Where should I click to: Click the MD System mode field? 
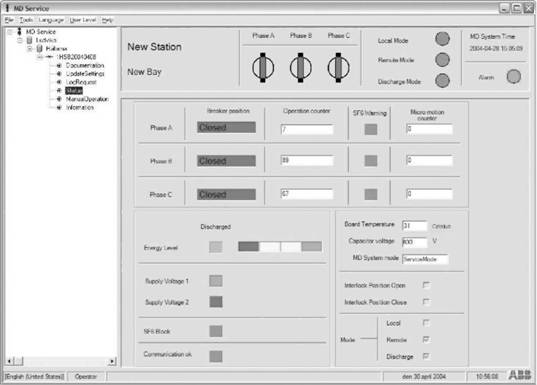click(x=425, y=259)
